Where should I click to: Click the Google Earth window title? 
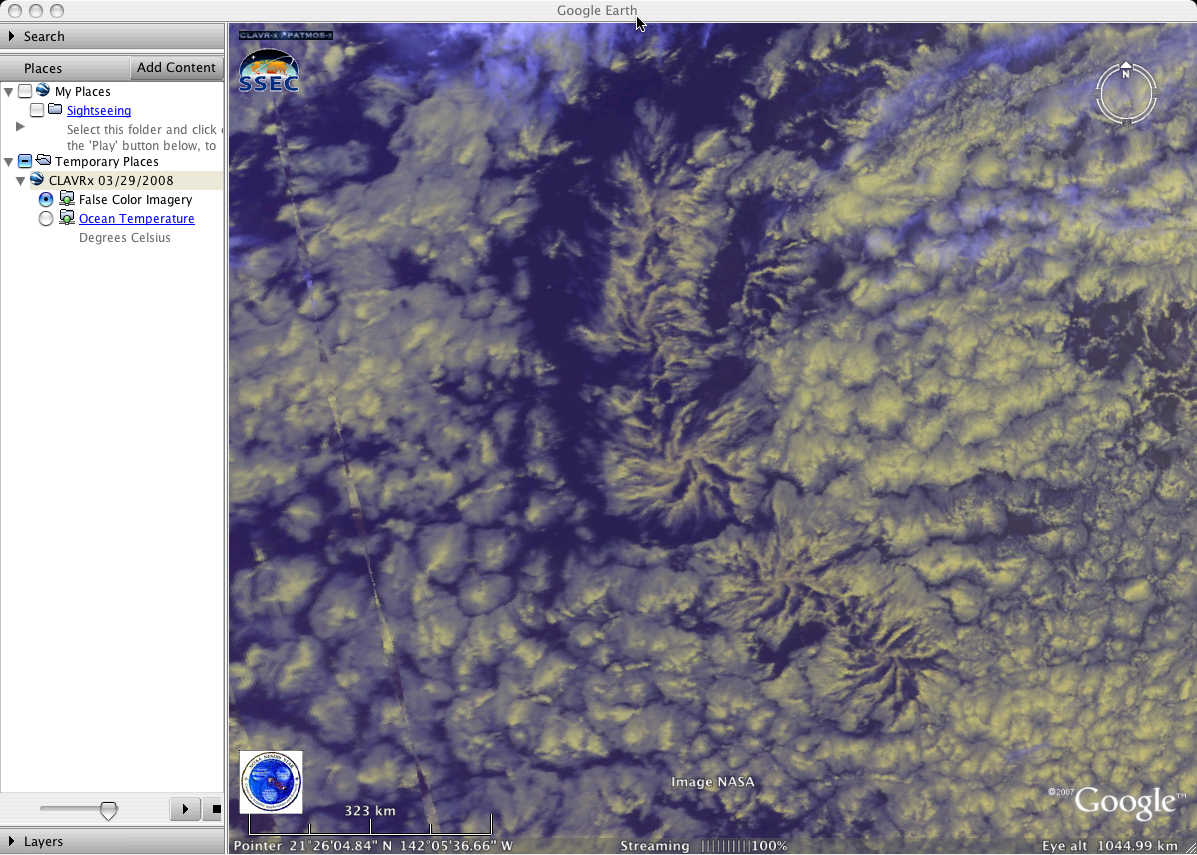[597, 11]
